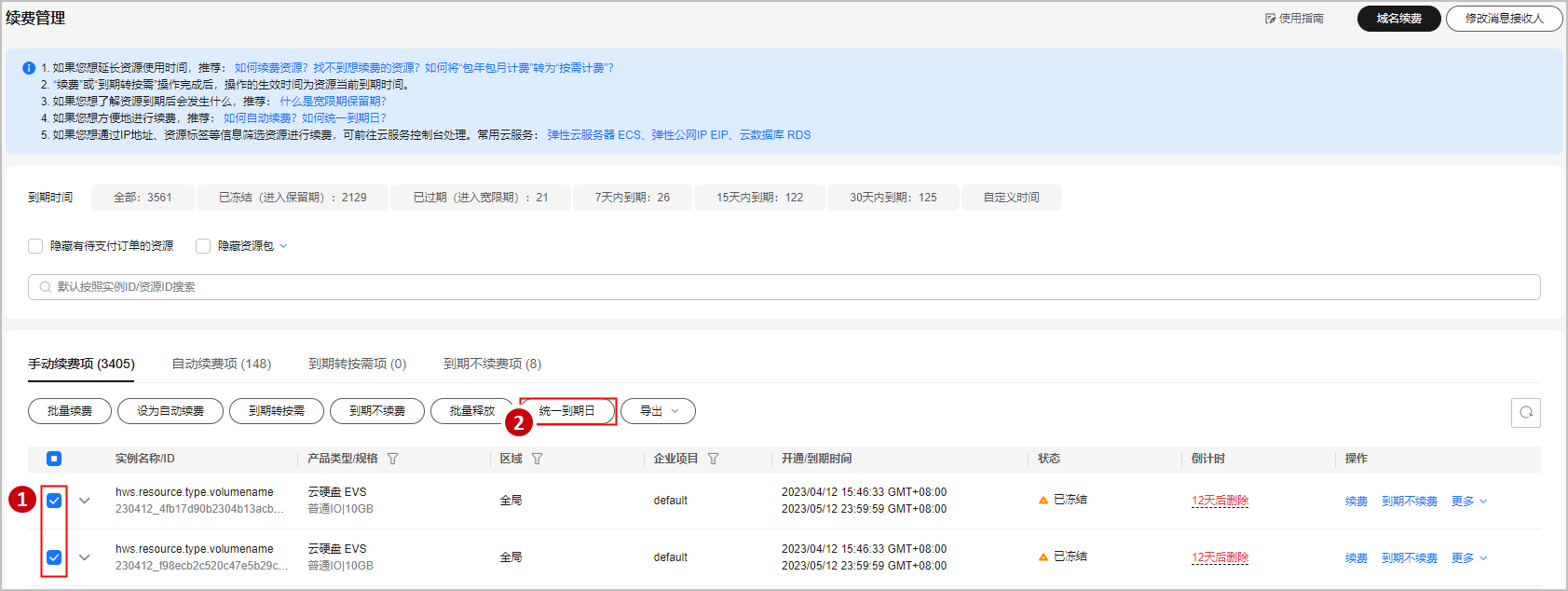Open 什么是宽限期保留期? link
Screen dimensions: 1568x591
[333, 102]
